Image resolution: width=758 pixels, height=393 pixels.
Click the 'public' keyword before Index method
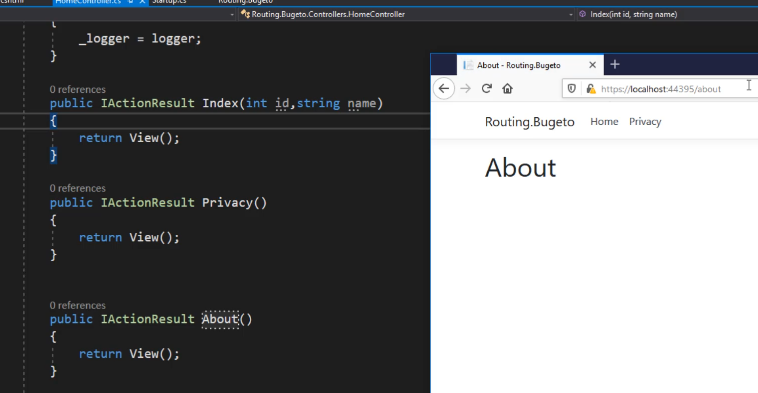[x=71, y=103]
